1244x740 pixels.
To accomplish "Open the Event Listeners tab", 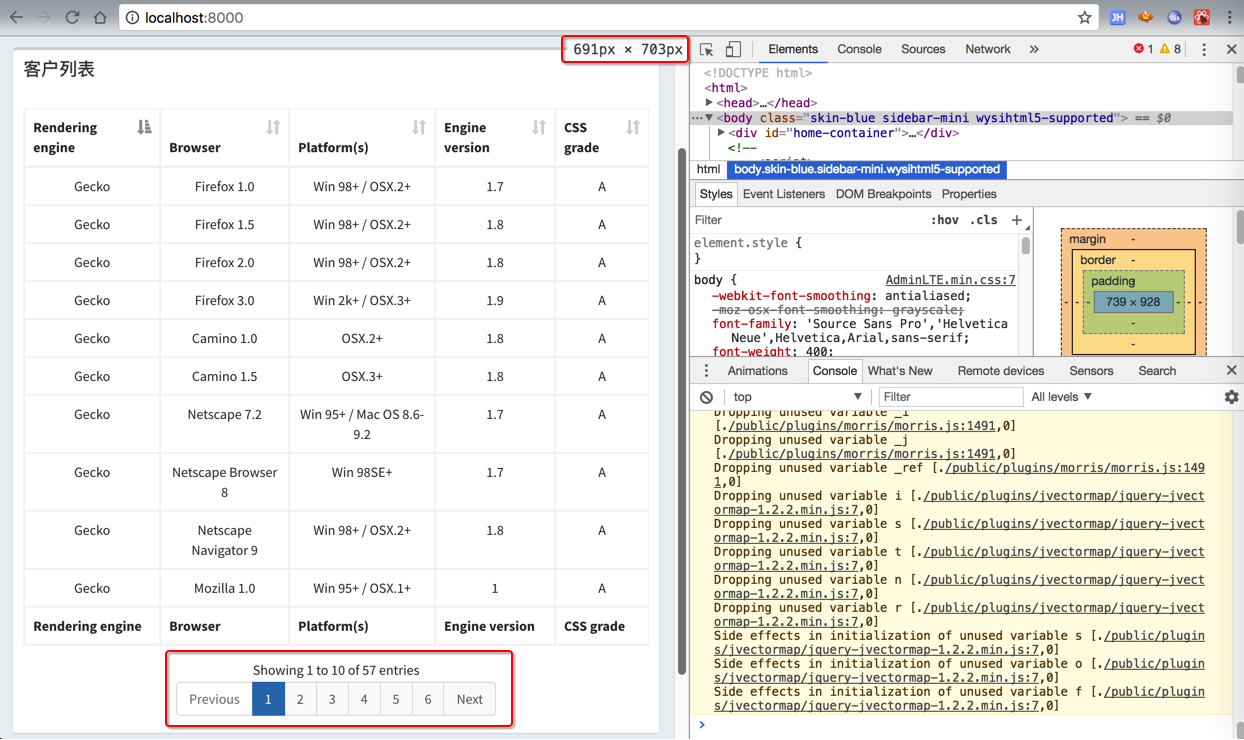I will pyautogui.click(x=783, y=194).
